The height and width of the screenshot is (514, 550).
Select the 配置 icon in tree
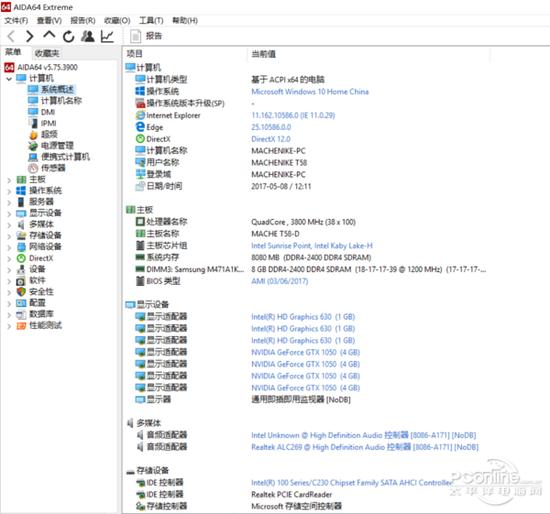click(21, 303)
